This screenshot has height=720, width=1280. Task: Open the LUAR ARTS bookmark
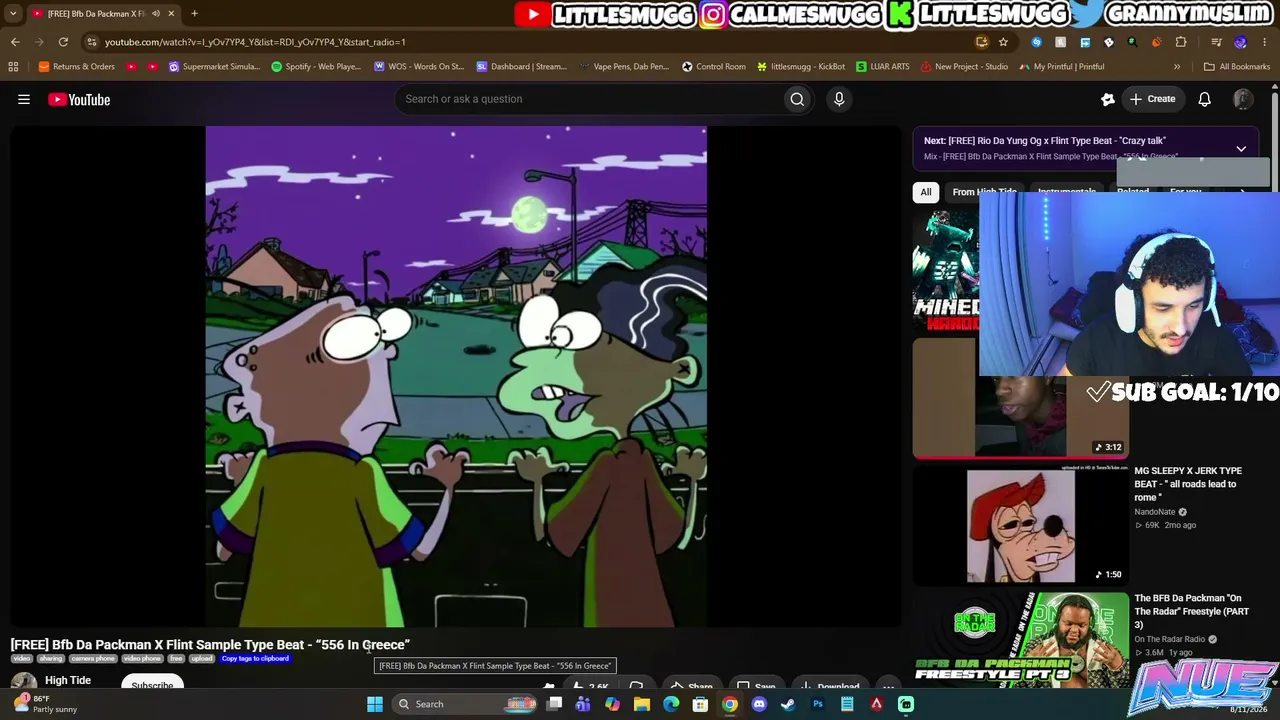pyautogui.click(x=883, y=67)
